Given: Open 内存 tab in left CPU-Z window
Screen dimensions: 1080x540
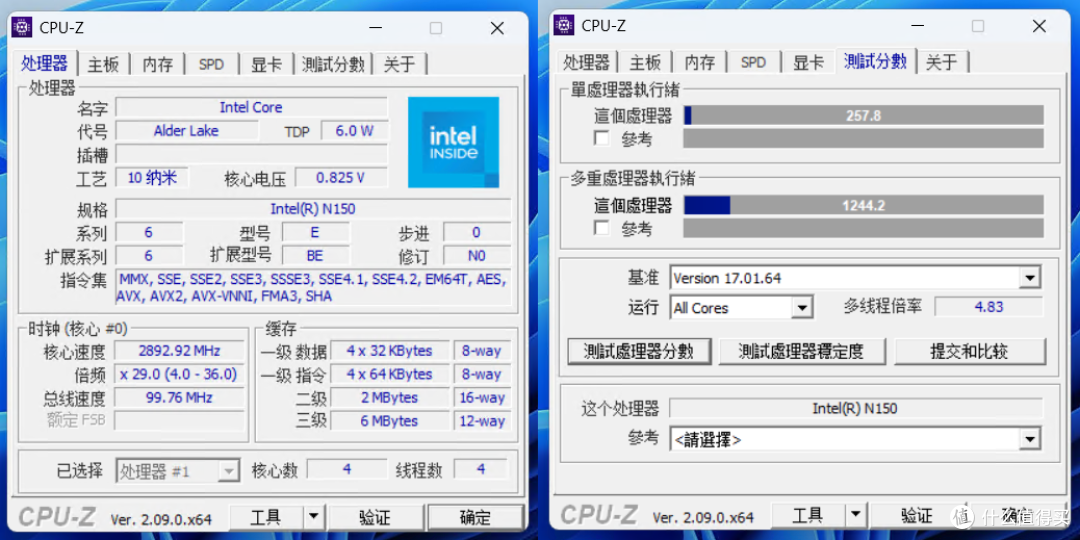Looking at the screenshot, I should coord(158,65).
